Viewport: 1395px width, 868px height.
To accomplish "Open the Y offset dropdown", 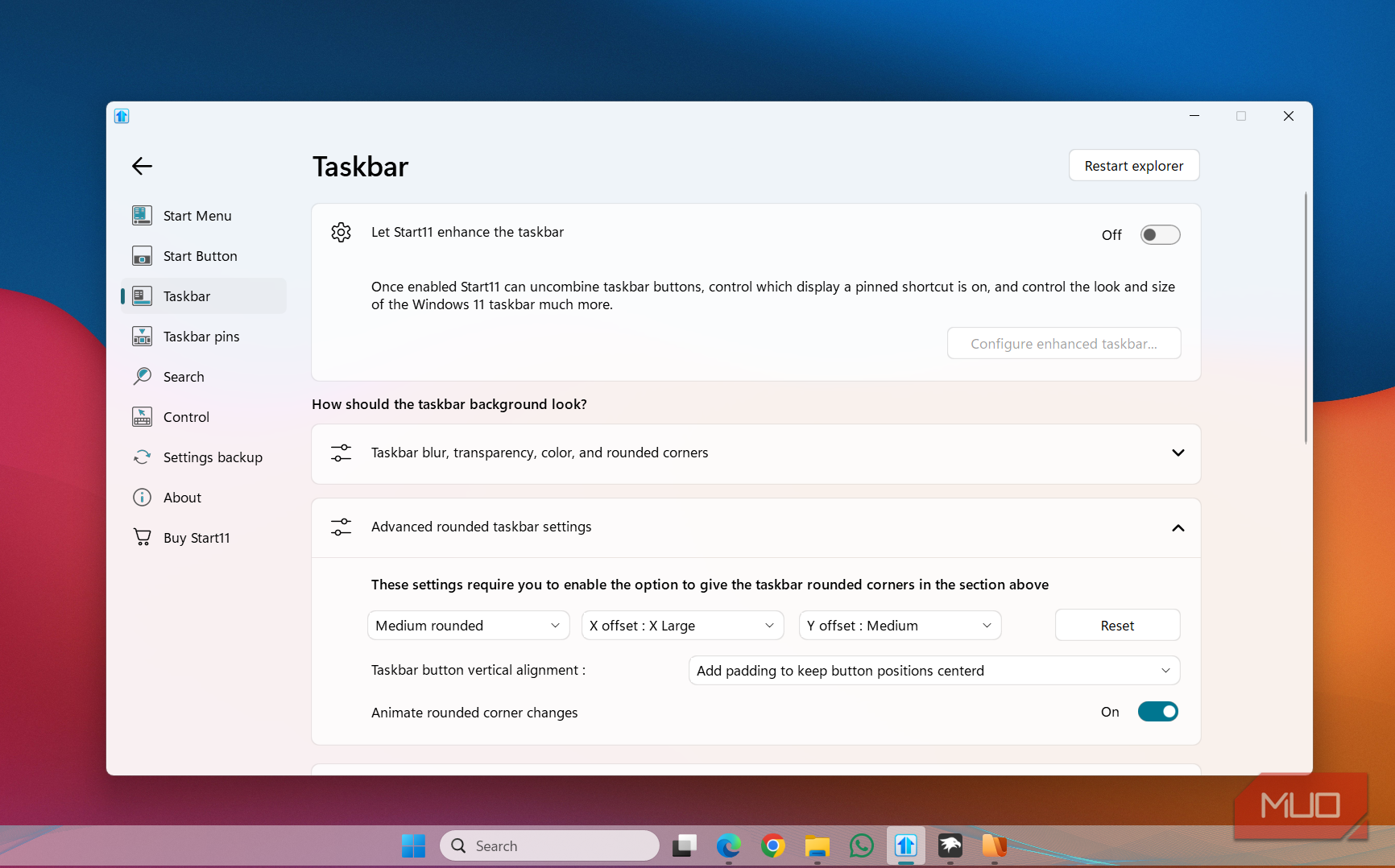I will click(x=900, y=626).
